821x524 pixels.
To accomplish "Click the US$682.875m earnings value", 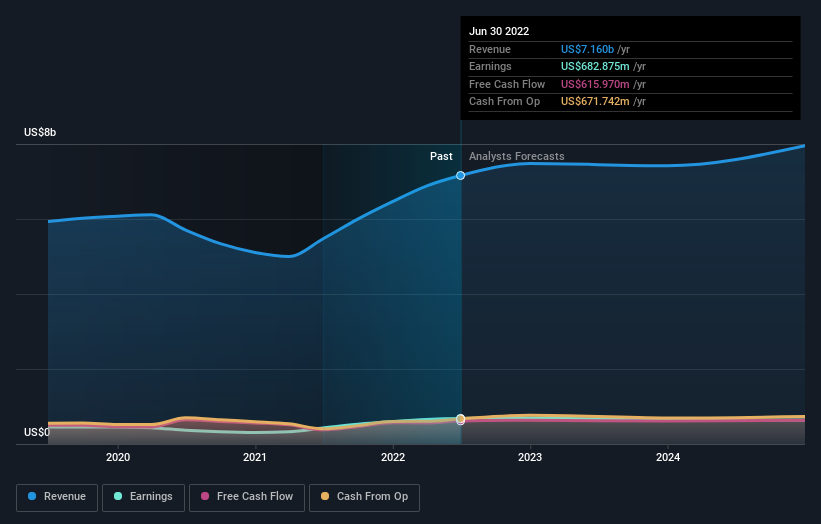I will point(595,66).
